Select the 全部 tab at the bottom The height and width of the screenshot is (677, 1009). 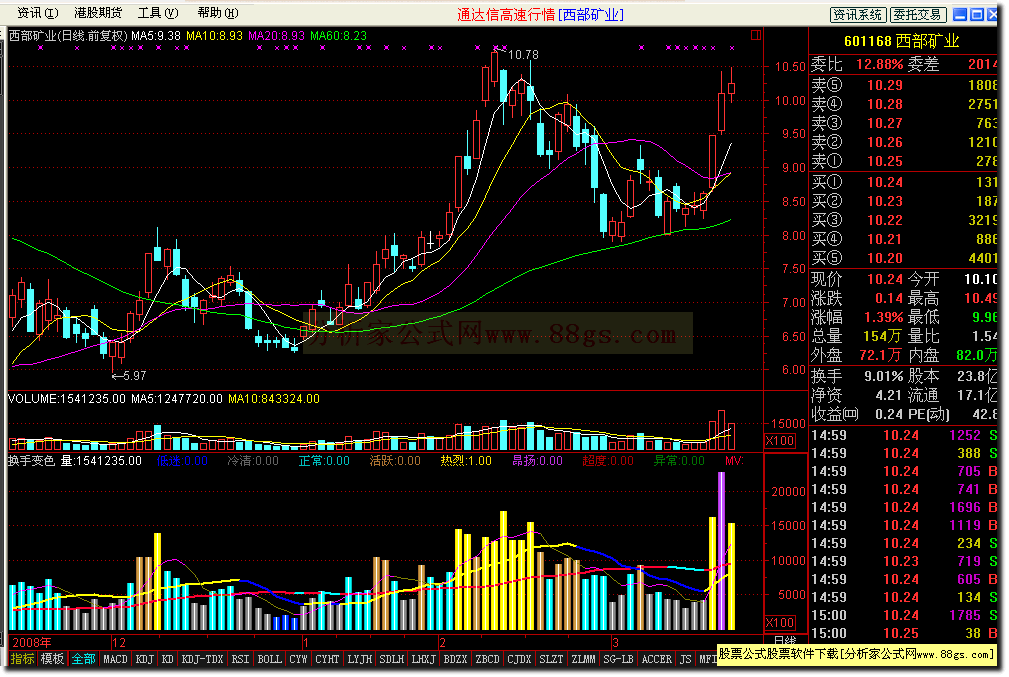pyautogui.click(x=83, y=658)
